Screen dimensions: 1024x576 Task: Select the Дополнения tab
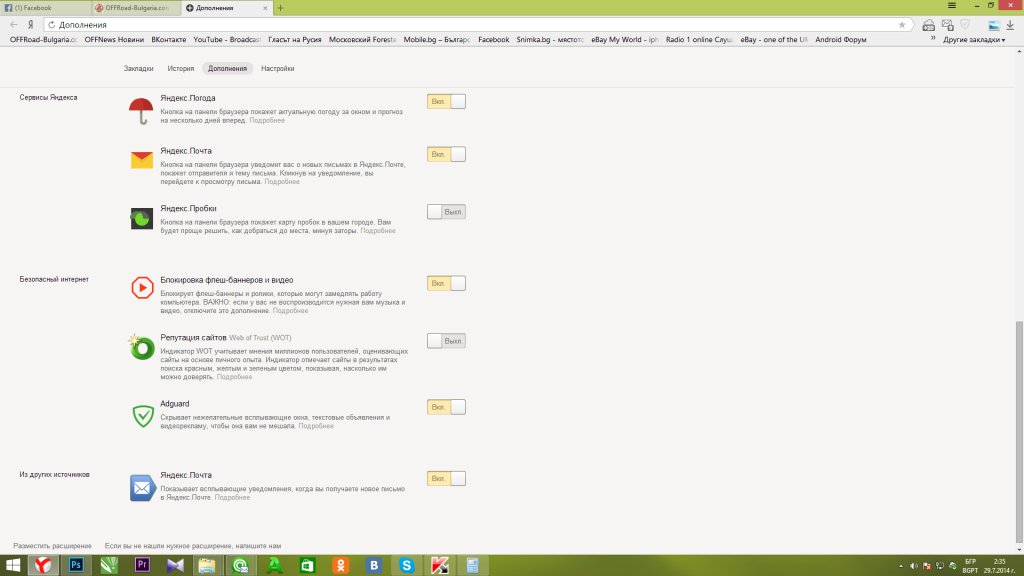coord(227,69)
